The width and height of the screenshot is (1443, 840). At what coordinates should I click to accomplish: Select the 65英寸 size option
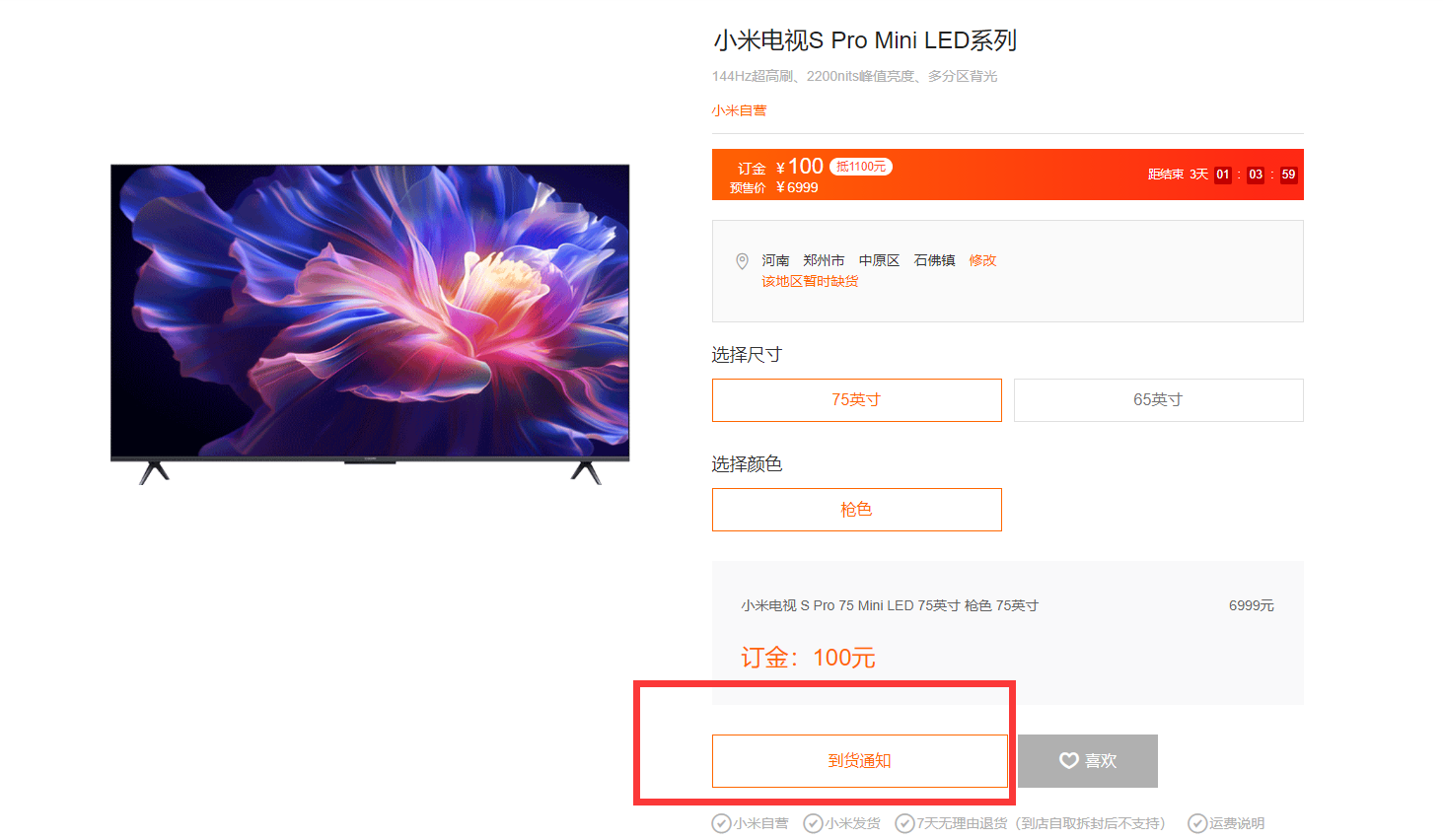tap(1158, 400)
